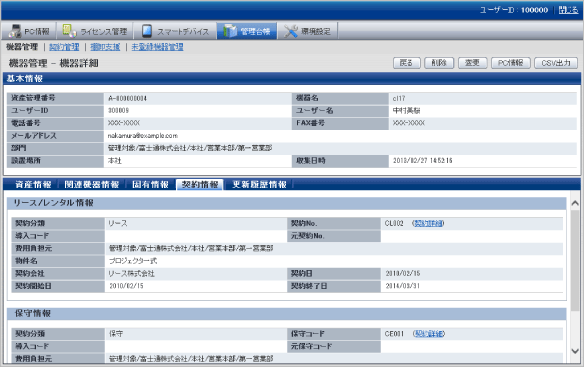Click the 変更 button
The height and width of the screenshot is (367, 584).
(473, 63)
